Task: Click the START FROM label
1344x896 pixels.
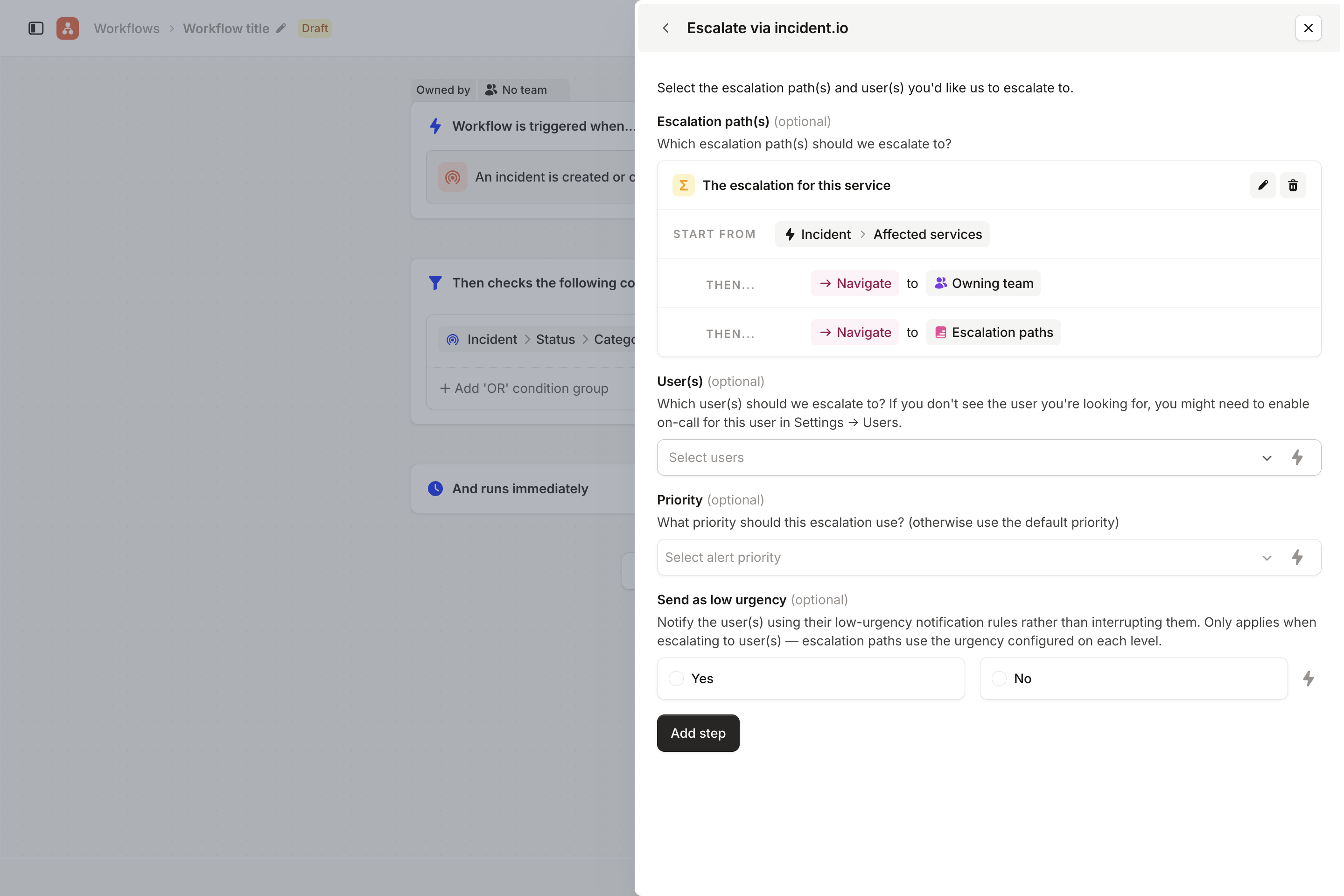Action: point(714,234)
